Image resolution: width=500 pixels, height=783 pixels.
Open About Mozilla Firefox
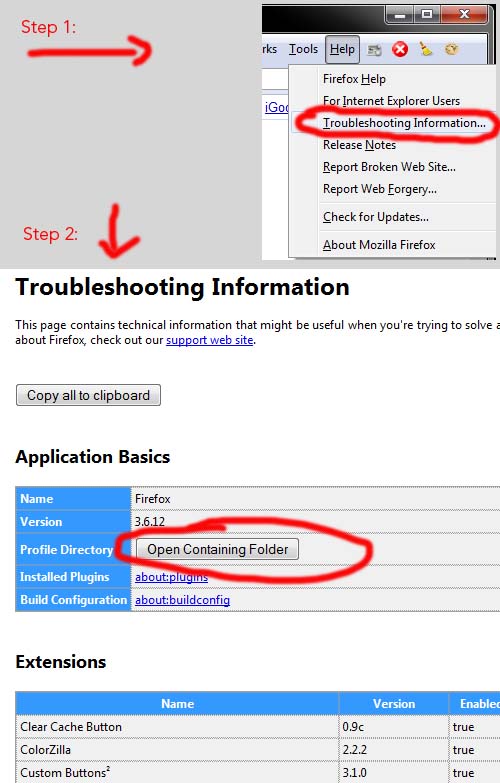(x=379, y=245)
